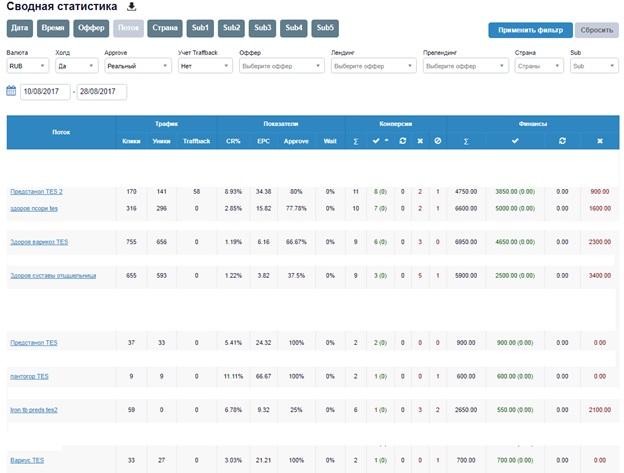Open the Холд dropdown

tap(76, 66)
